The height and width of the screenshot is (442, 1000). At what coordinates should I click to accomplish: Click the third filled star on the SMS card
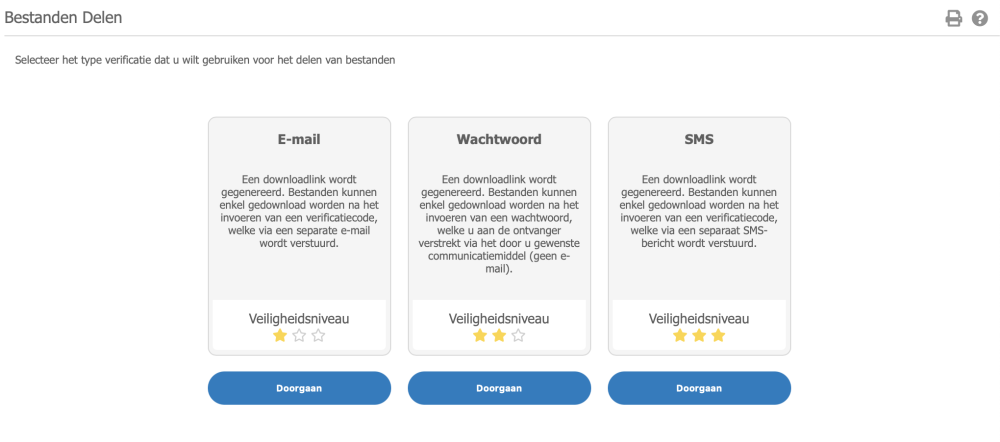tap(718, 336)
